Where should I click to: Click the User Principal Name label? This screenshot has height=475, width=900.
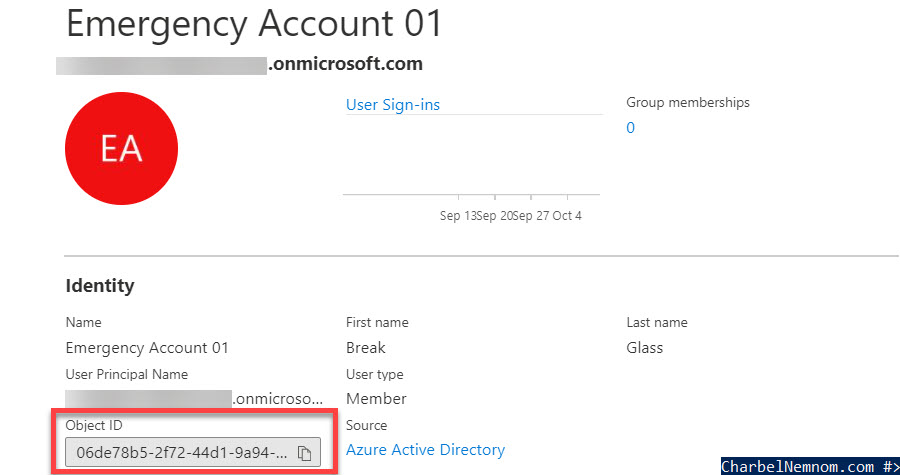(127, 375)
